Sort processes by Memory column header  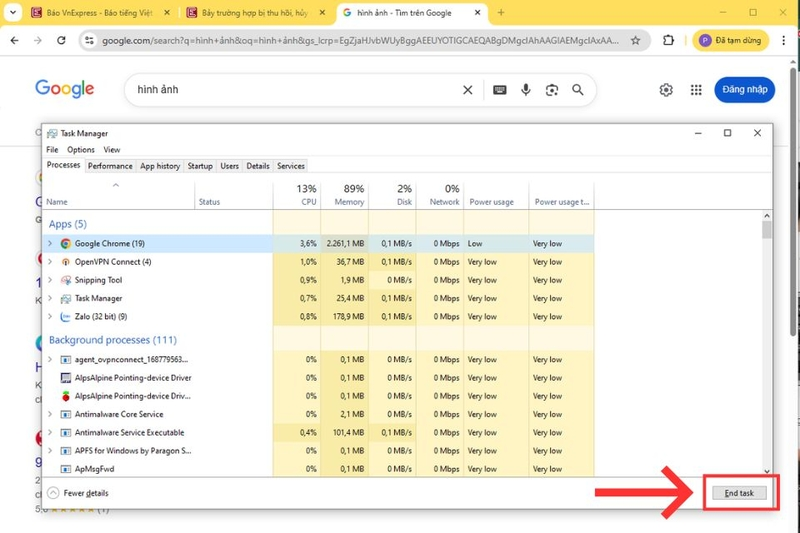[344, 195]
